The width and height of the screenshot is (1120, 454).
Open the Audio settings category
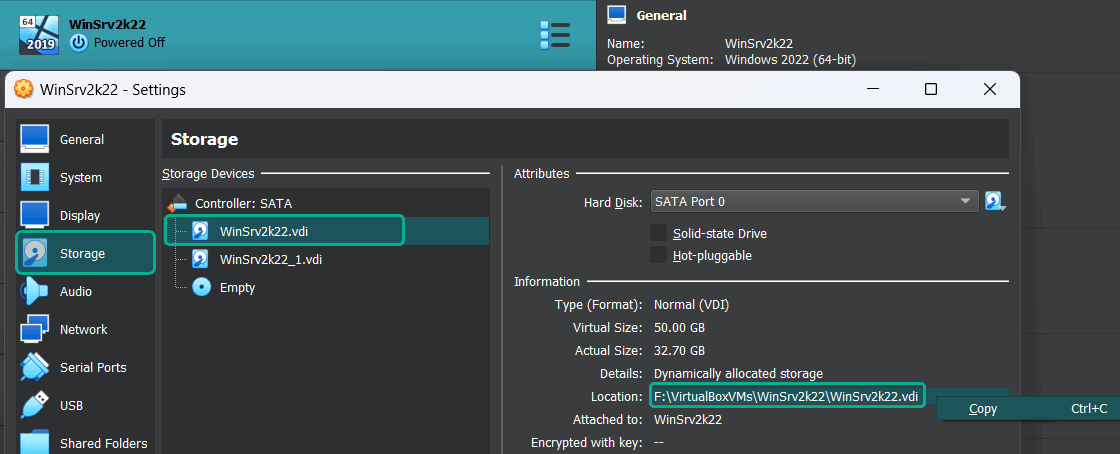[x=84, y=291]
